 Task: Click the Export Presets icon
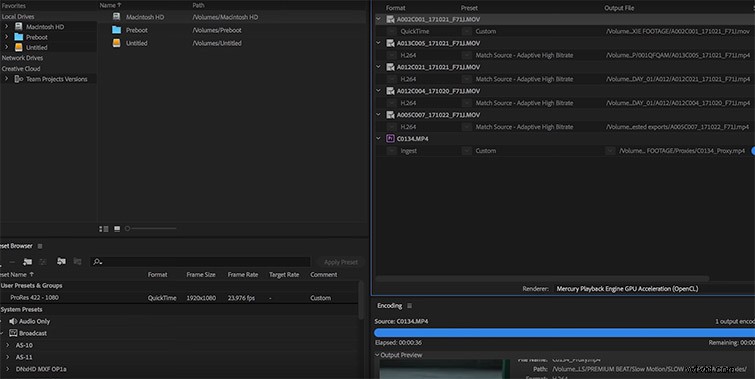(x=78, y=261)
